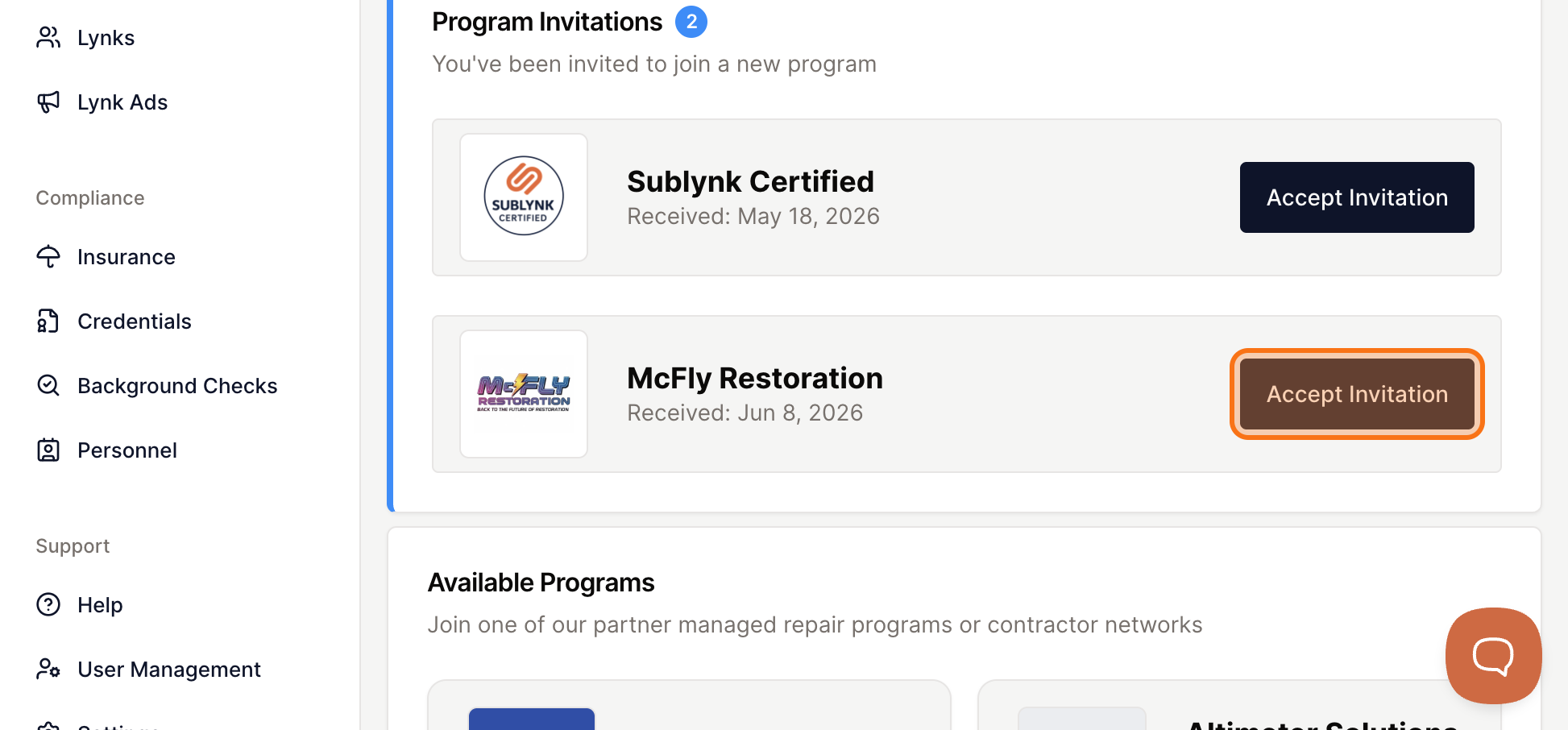Image resolution: width=1568 pixels, height=730 pixels.
Task: Open the Insurance page
Action: (127, 257)
